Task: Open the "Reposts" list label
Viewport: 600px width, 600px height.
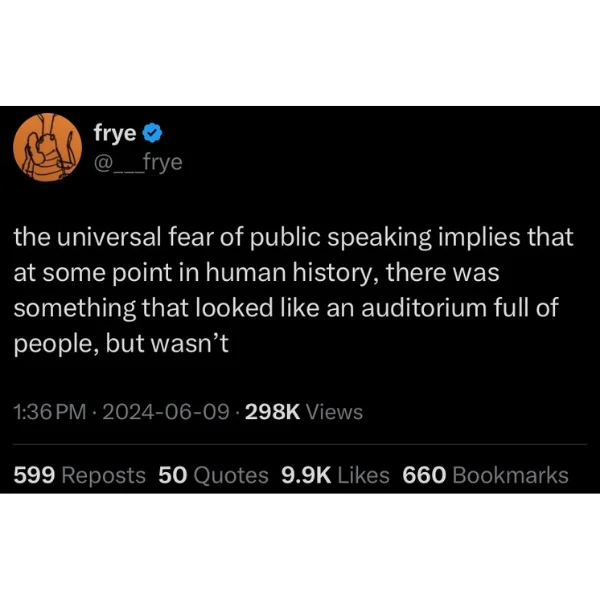Action: coord(103,476)
